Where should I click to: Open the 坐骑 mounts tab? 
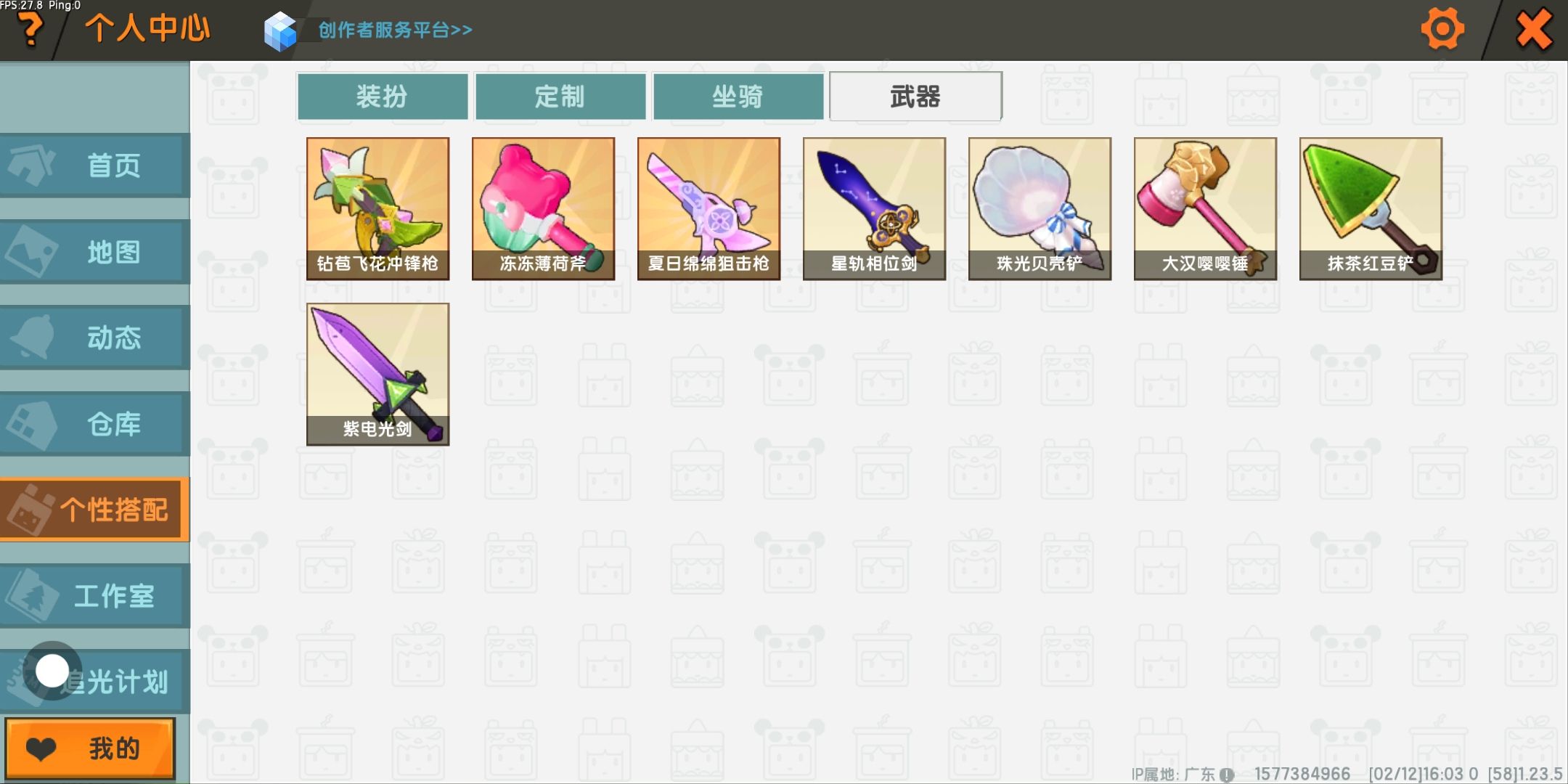[x=738, y=96]
